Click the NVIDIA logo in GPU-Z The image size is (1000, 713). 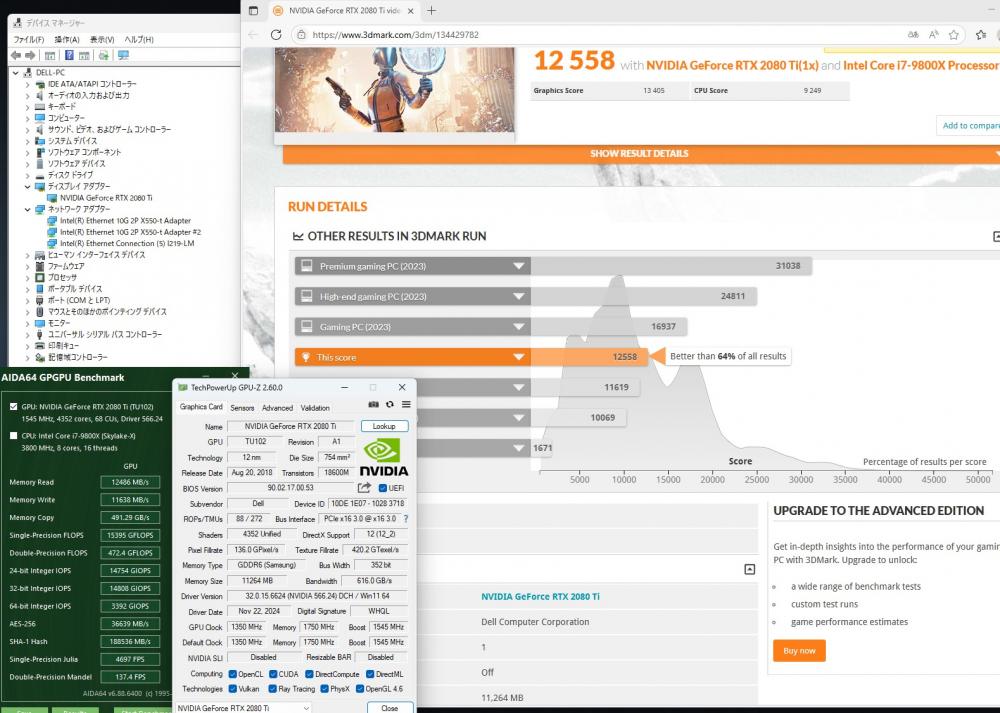point(383,457)
